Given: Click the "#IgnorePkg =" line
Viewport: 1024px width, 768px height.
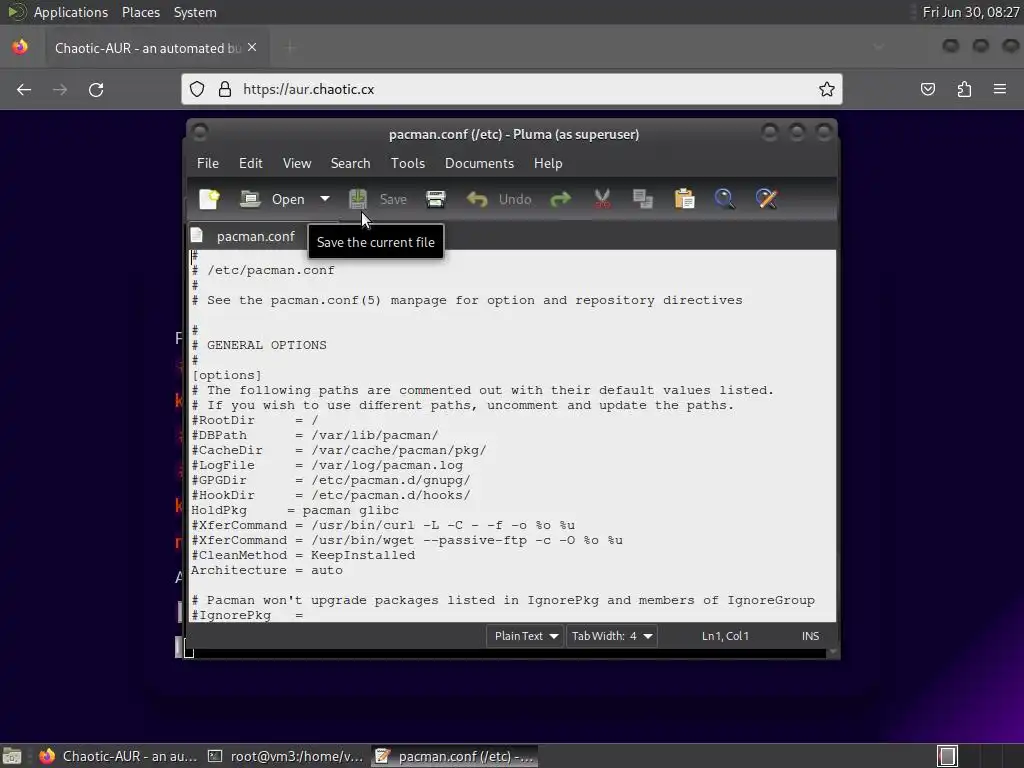Looking at the screenshot, I should [248, 615].
